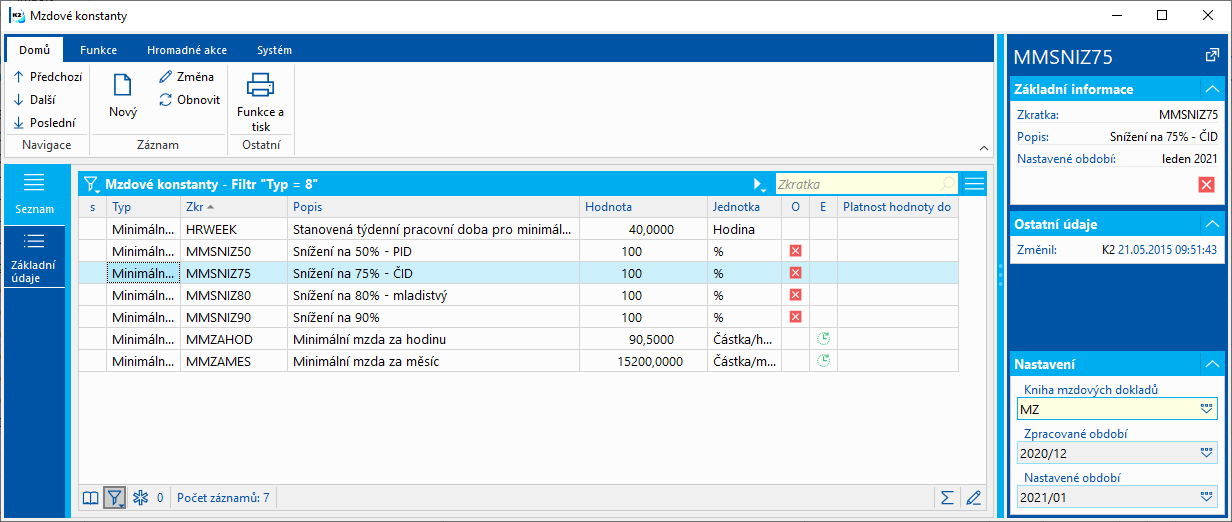Viewport: 1232px width, 522px height.
Task: Click the Předchozí navigation arrow
Action: point(47,76)
